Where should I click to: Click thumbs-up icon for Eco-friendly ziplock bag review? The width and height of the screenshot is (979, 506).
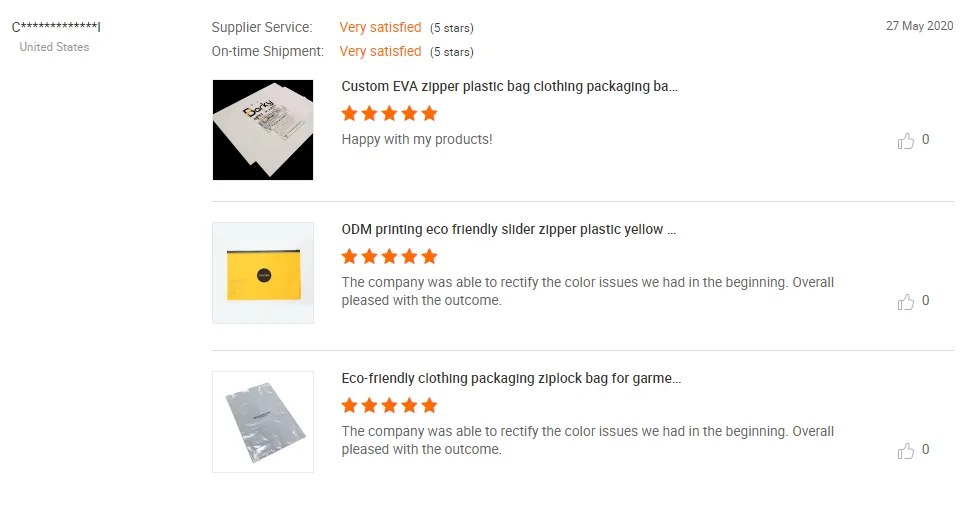point(905,450)
